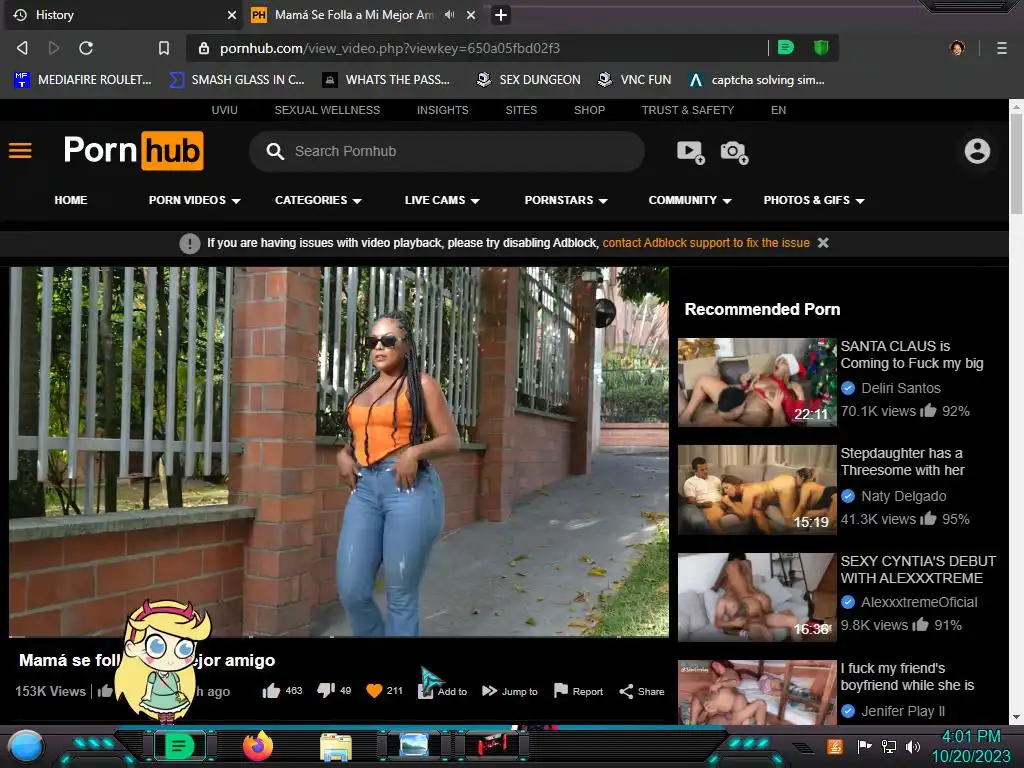Open the browser main menu icon

pyautogui.click(x=1002, y=48)
